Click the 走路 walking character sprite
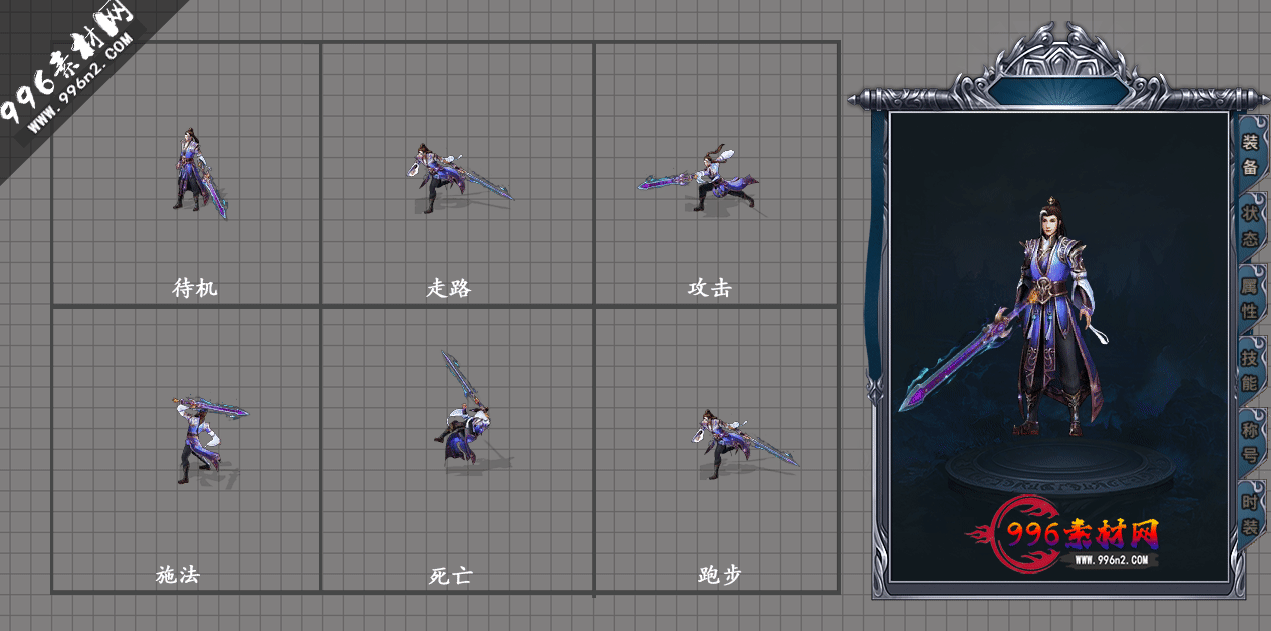Viewport: 1271px width, 631px height. tap(460, 177)
